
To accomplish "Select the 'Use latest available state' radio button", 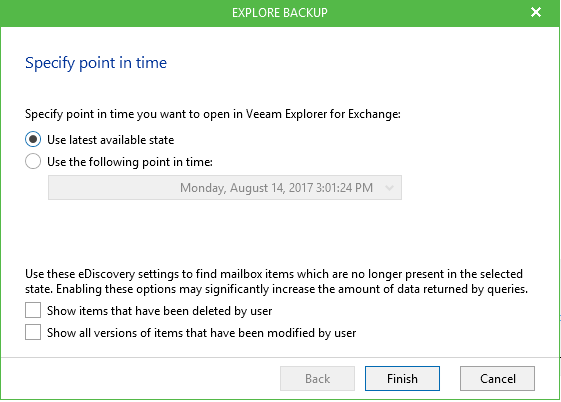I will tap(33, 139).
